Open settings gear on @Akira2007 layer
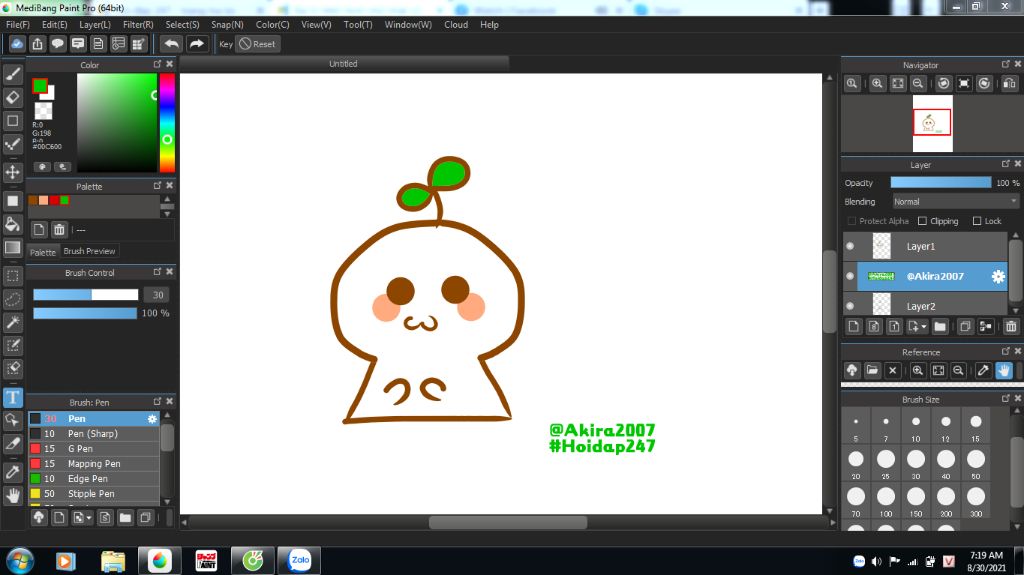 pyautogui.click(x=998, y=276)
